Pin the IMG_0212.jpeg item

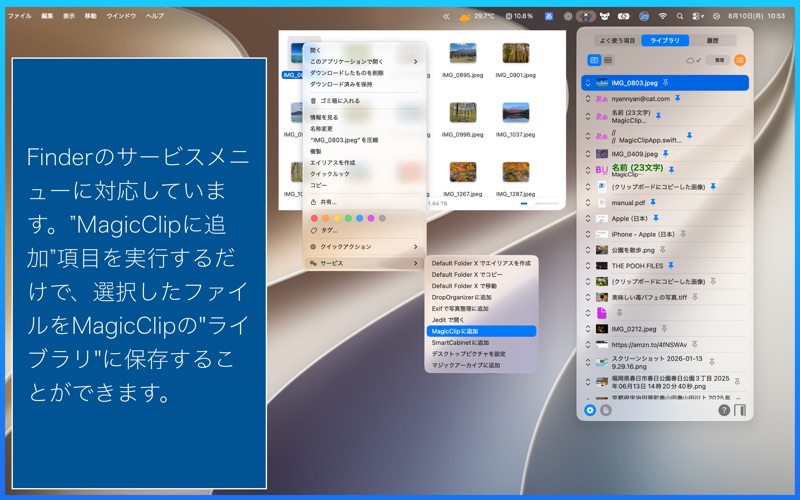coord(664,329)
